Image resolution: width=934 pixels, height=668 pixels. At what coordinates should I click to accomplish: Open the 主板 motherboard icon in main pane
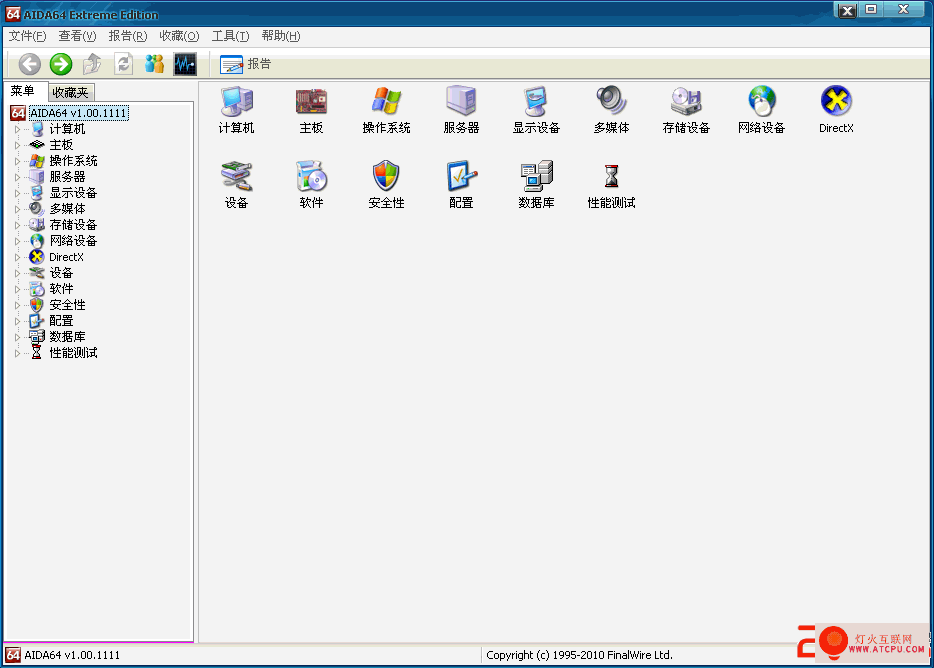[312, 110]
